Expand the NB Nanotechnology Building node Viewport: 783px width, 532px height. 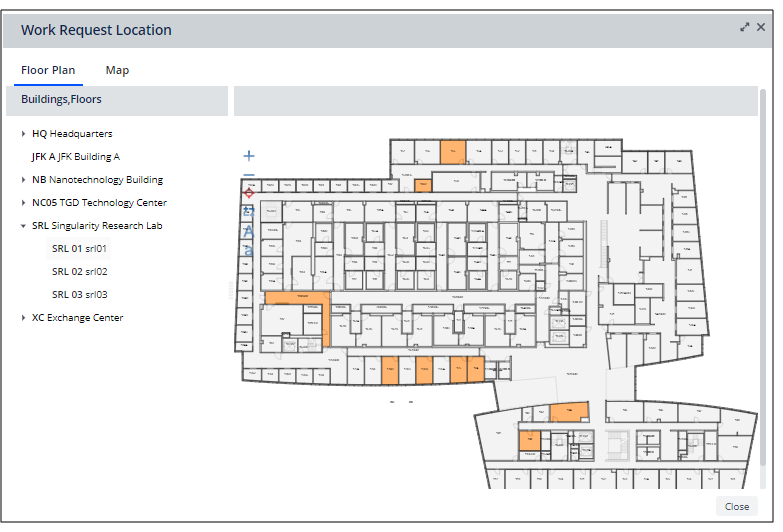[x=23, y=180]
